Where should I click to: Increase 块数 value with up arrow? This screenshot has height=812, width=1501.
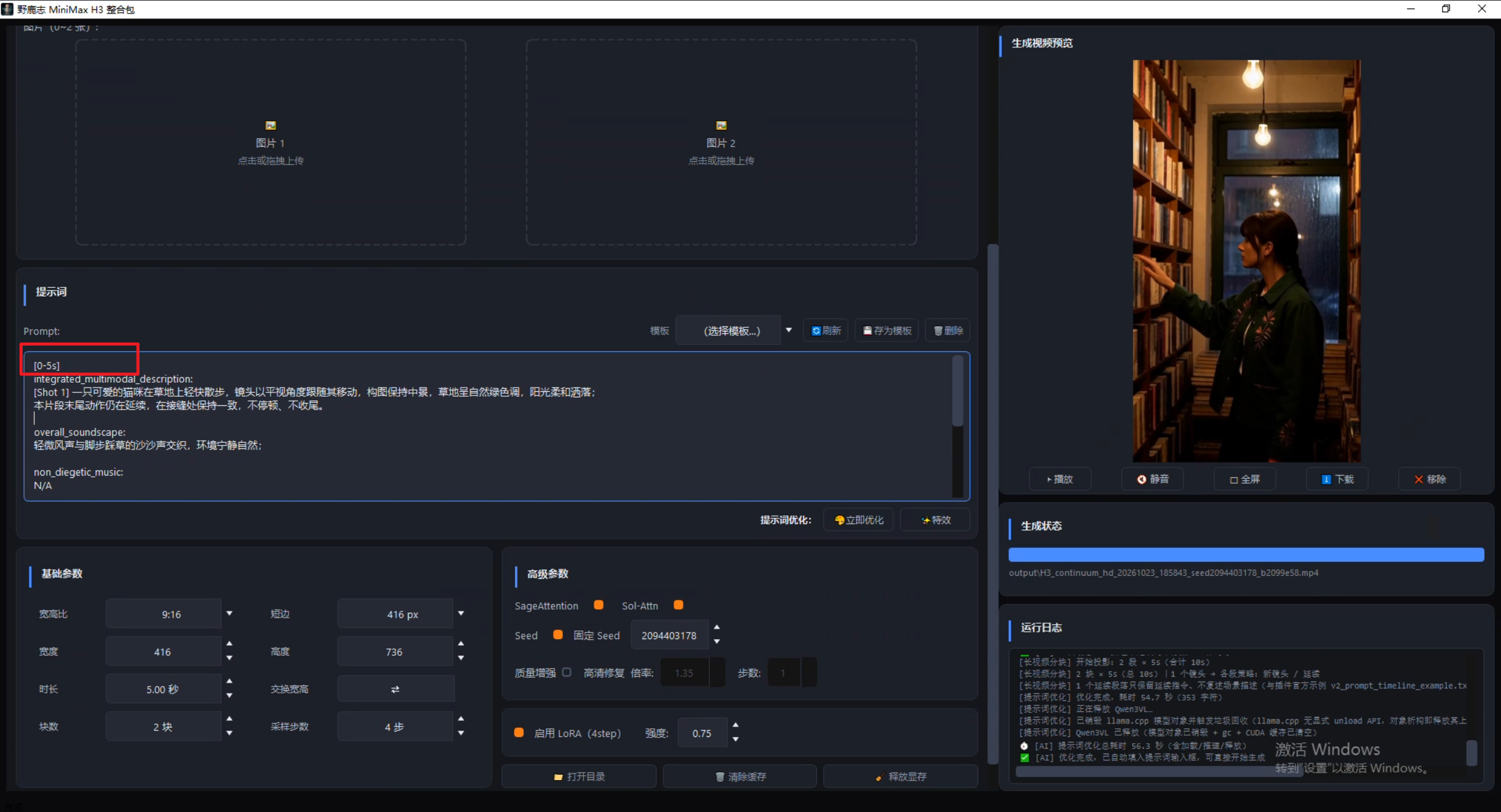[229, 718]
